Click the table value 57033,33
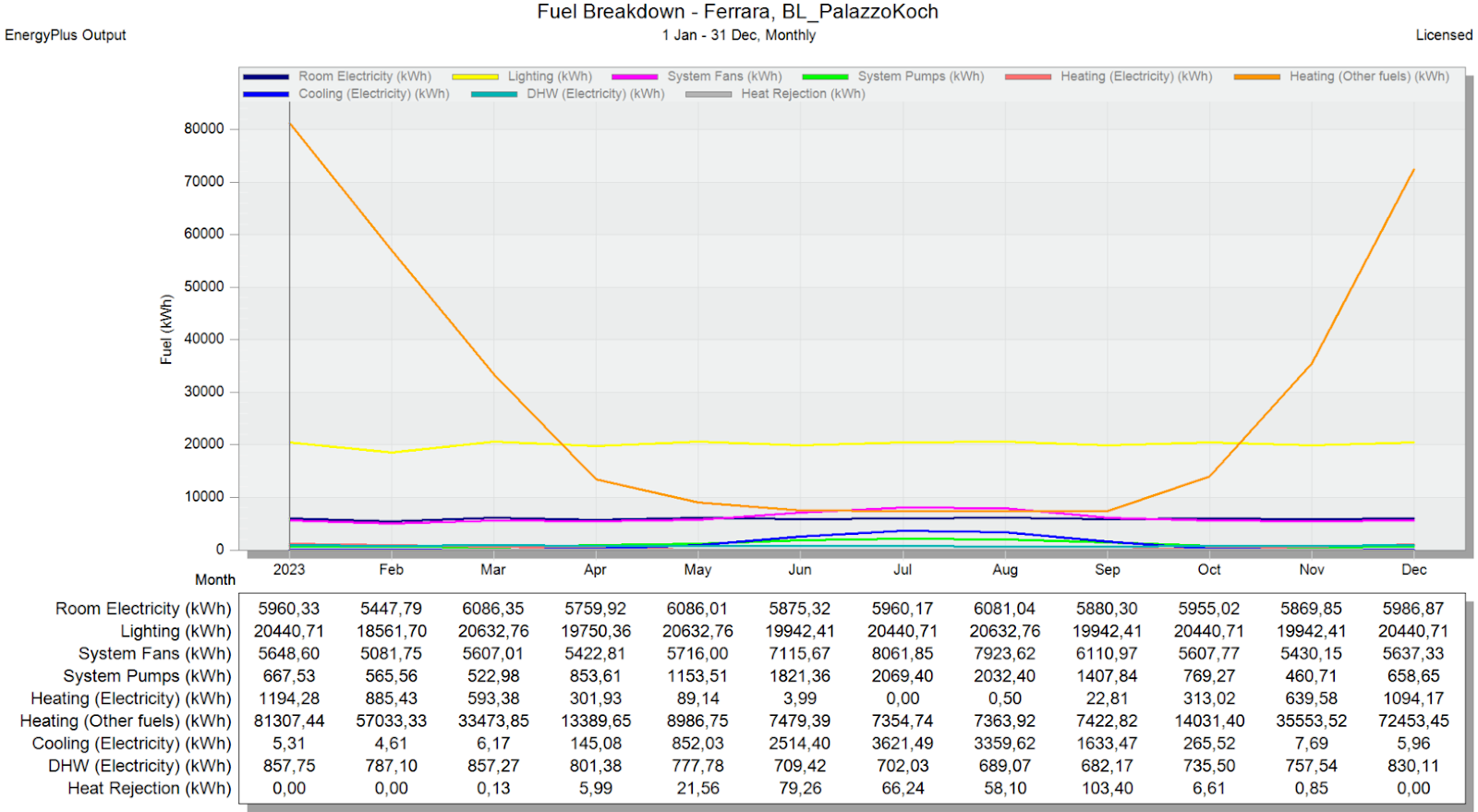The width and height of the screenshot is (1478, 812). pyautogui.click(x=392, y=721)
